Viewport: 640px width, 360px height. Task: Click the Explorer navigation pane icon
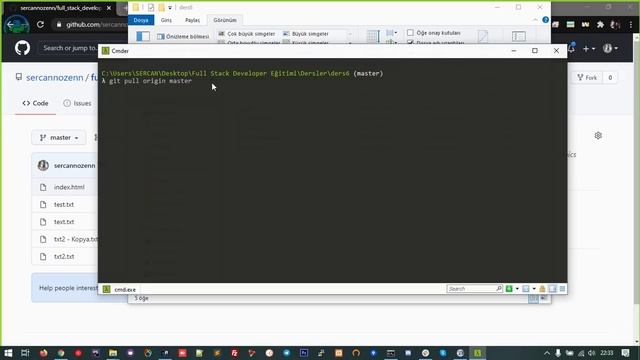point(143,36)
